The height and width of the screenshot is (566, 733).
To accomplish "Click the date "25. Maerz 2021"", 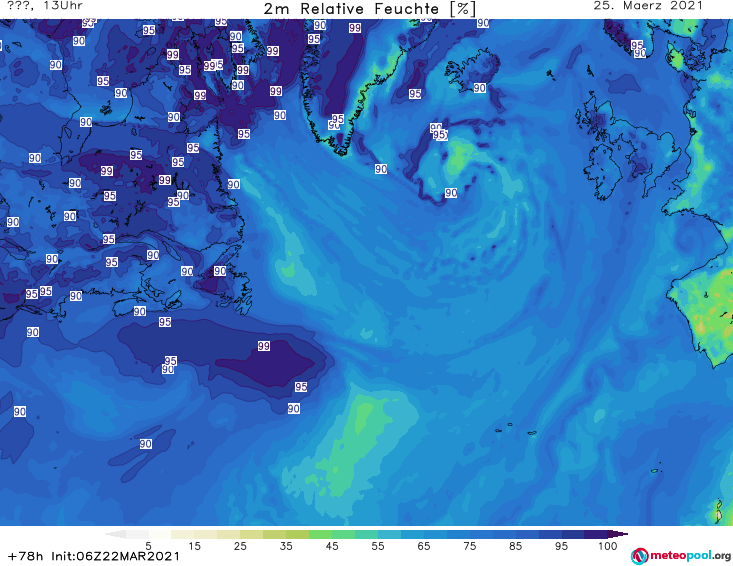I will tap(648, 6).
